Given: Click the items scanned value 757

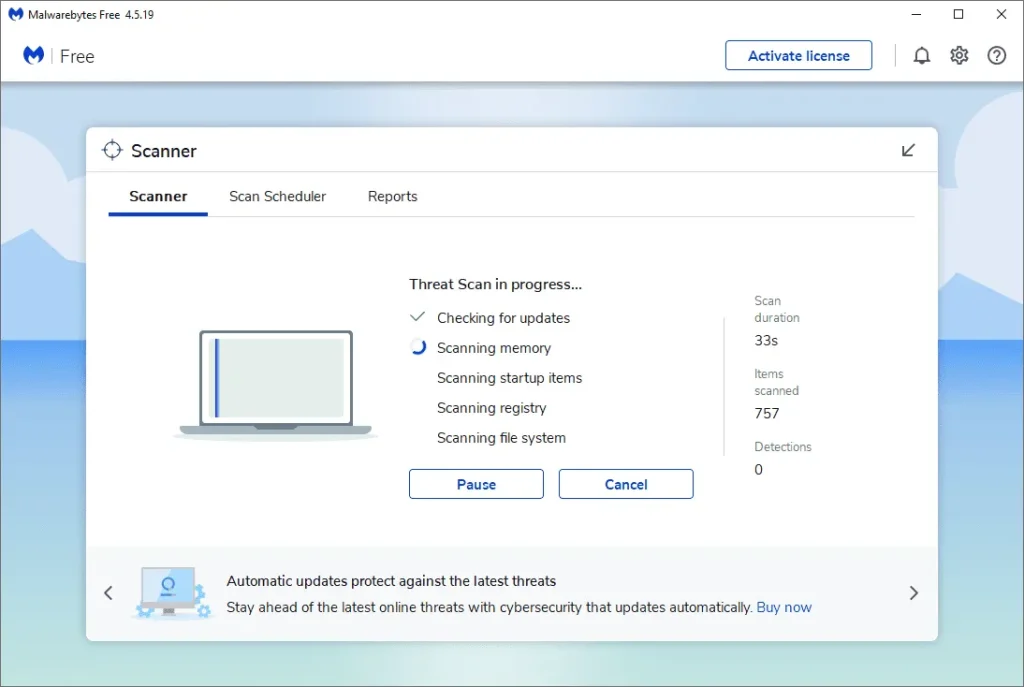Looking at the screenshot, I should [767, 413].
